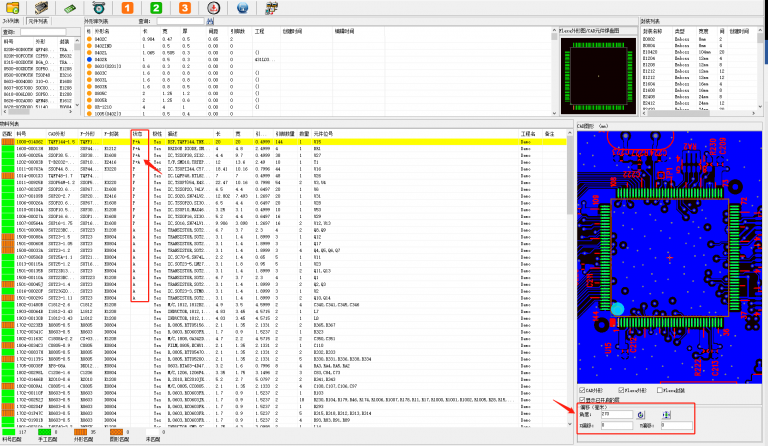Image resolution: width=768 pixels, height=446 pixels.
Task: Click the orange legend swatch labeled 35
Action: [x=80, y=432]
